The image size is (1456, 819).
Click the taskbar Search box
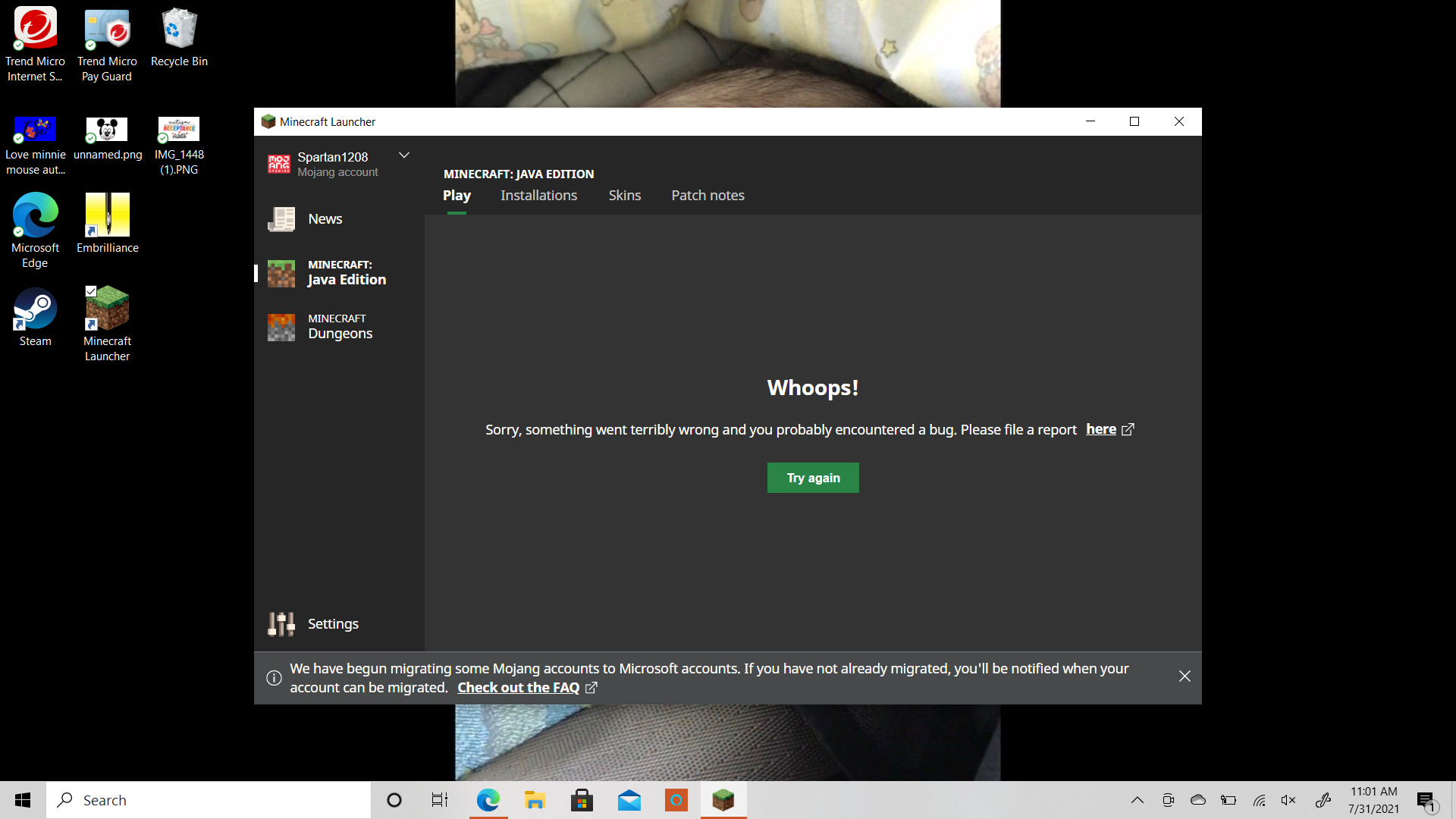pyautogui.click(x=209, y=800)
